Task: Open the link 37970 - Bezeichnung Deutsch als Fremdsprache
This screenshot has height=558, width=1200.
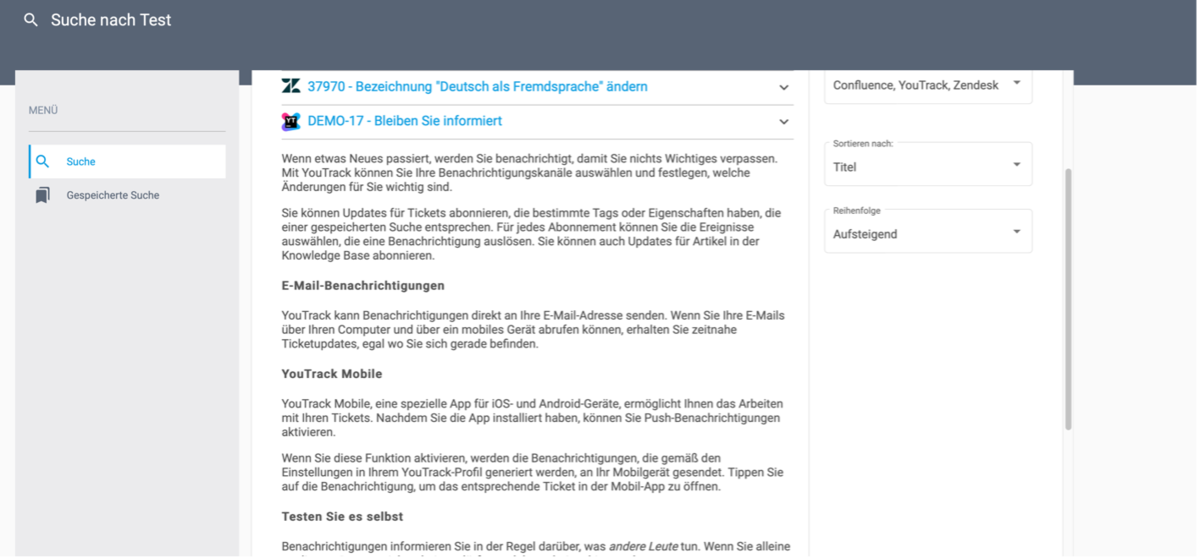Action: [477, 87]
